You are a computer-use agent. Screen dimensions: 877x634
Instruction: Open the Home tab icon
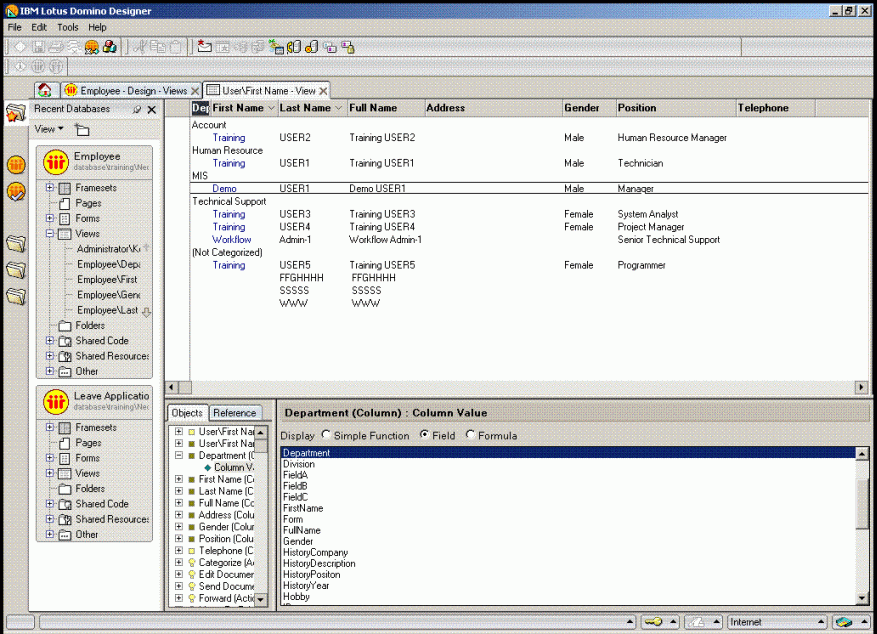(45, 90)
